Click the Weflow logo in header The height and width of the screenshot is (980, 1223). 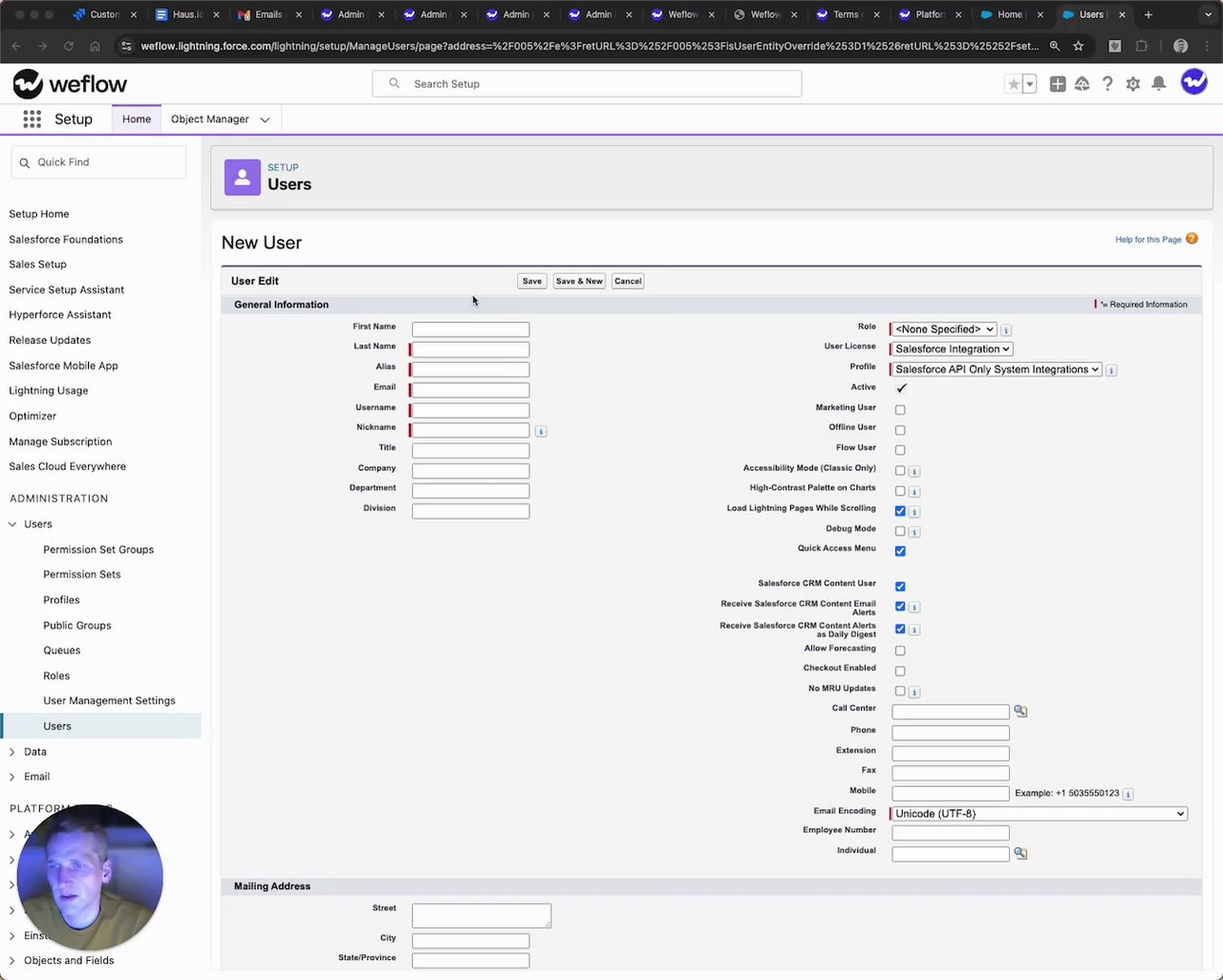[70, 84]
